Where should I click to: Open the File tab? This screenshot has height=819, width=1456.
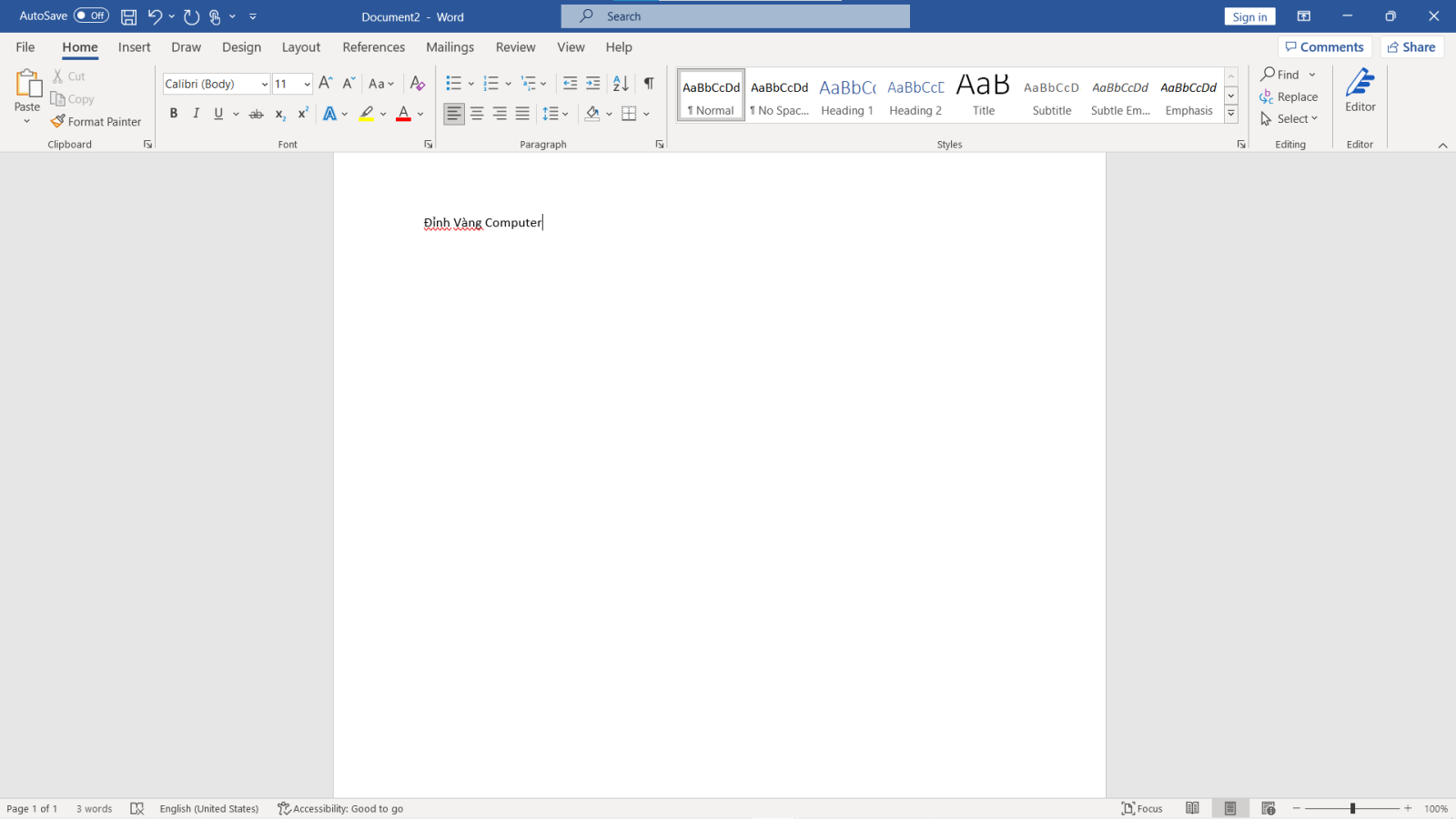point(25,47)
